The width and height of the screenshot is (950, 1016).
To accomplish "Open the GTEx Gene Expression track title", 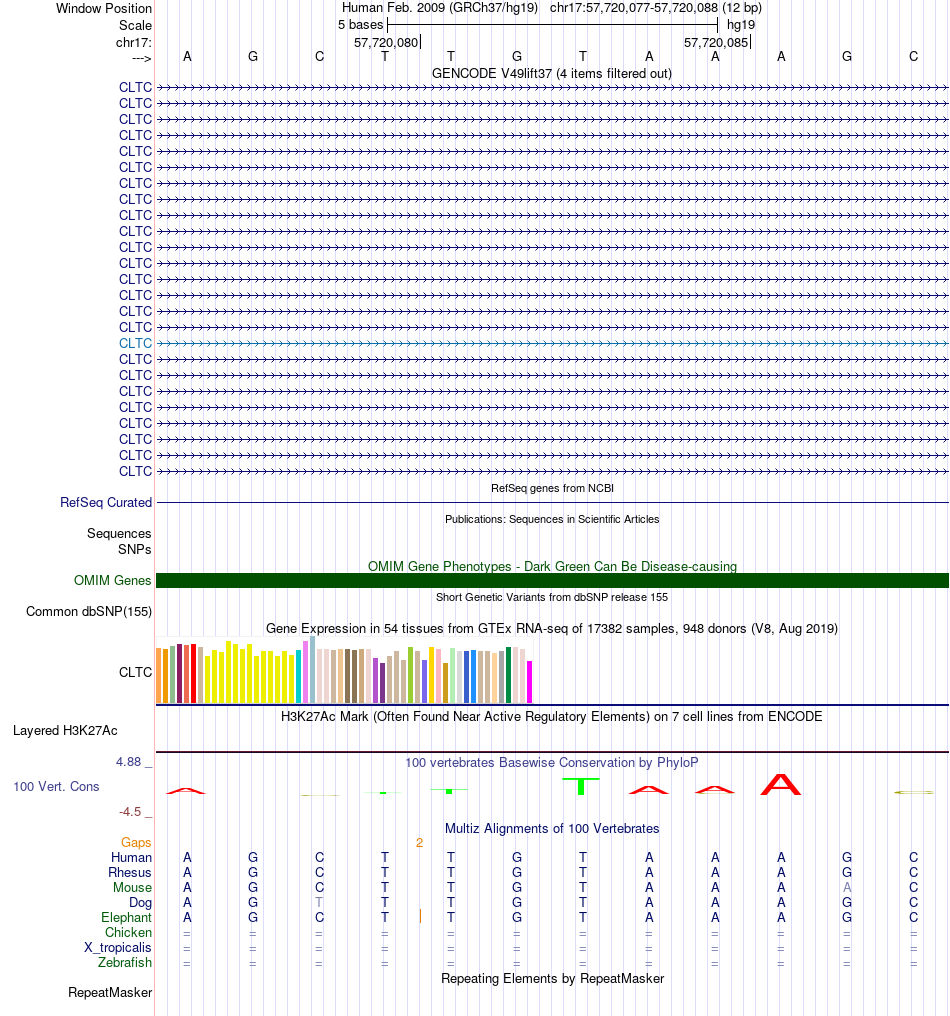I will coord(551,629).
